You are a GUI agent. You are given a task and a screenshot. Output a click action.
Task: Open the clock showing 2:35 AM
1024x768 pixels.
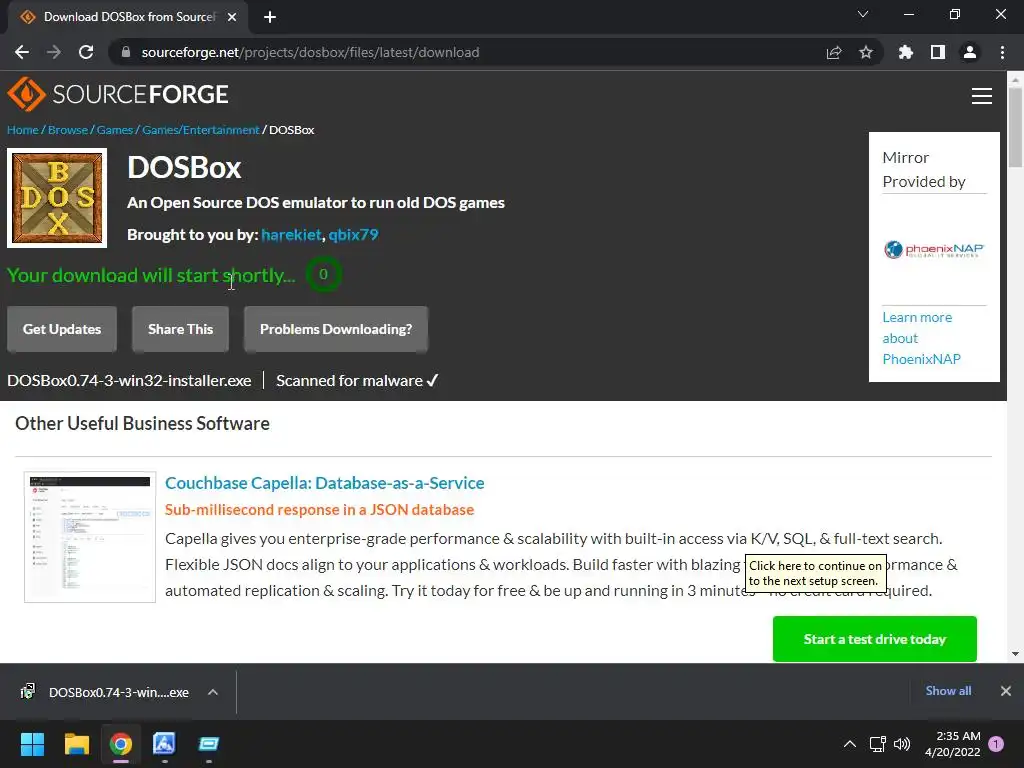[x=953, y=744]
